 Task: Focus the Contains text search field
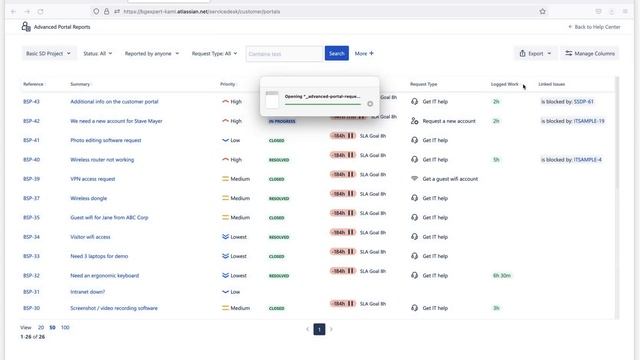pyautogui.click(x=284, y=53)
